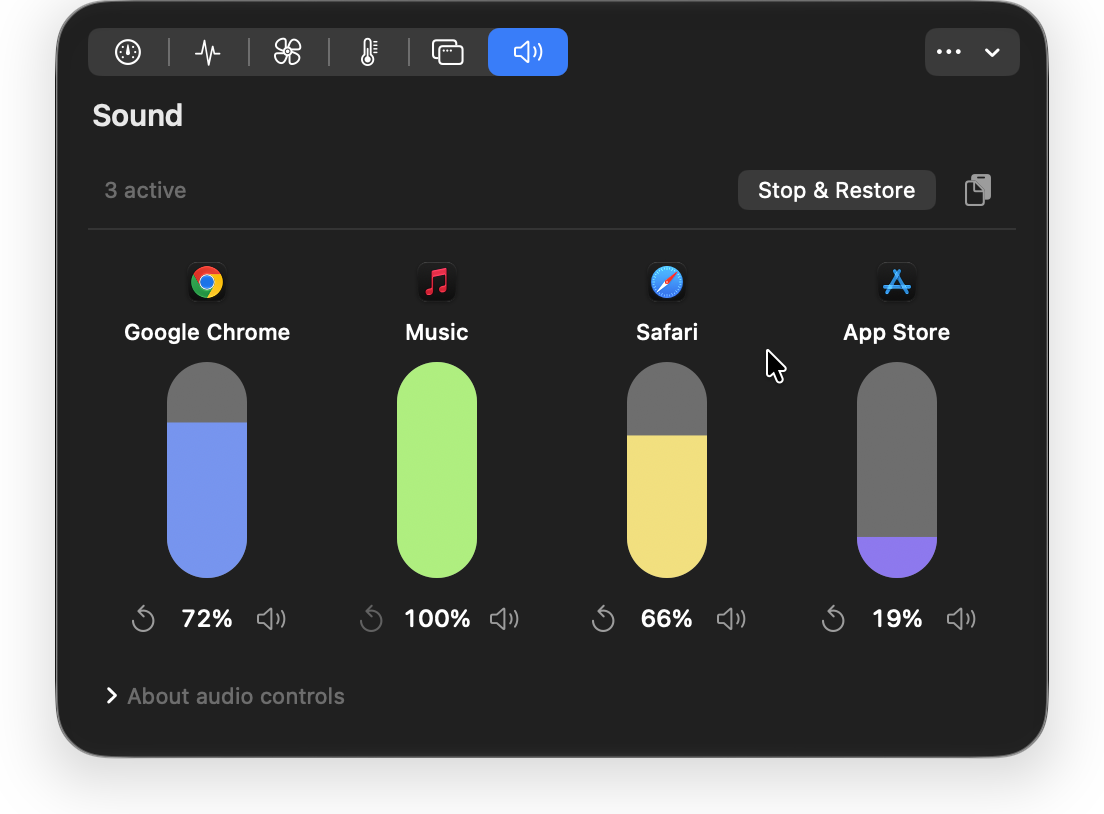Open the windows/displays tab
Screen dimensions: 1104x814
[x=448, y=52]
